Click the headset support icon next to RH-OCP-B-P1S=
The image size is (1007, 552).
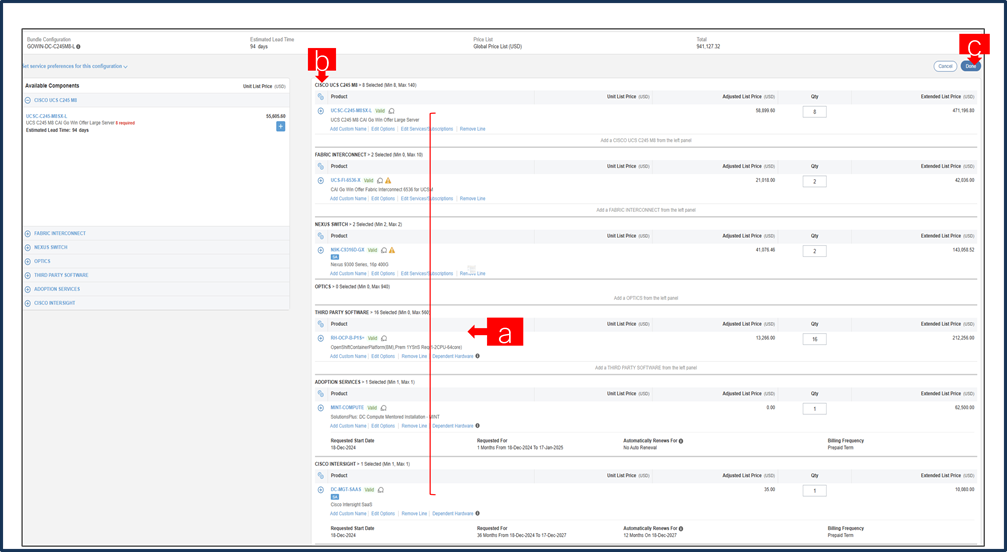384,338
